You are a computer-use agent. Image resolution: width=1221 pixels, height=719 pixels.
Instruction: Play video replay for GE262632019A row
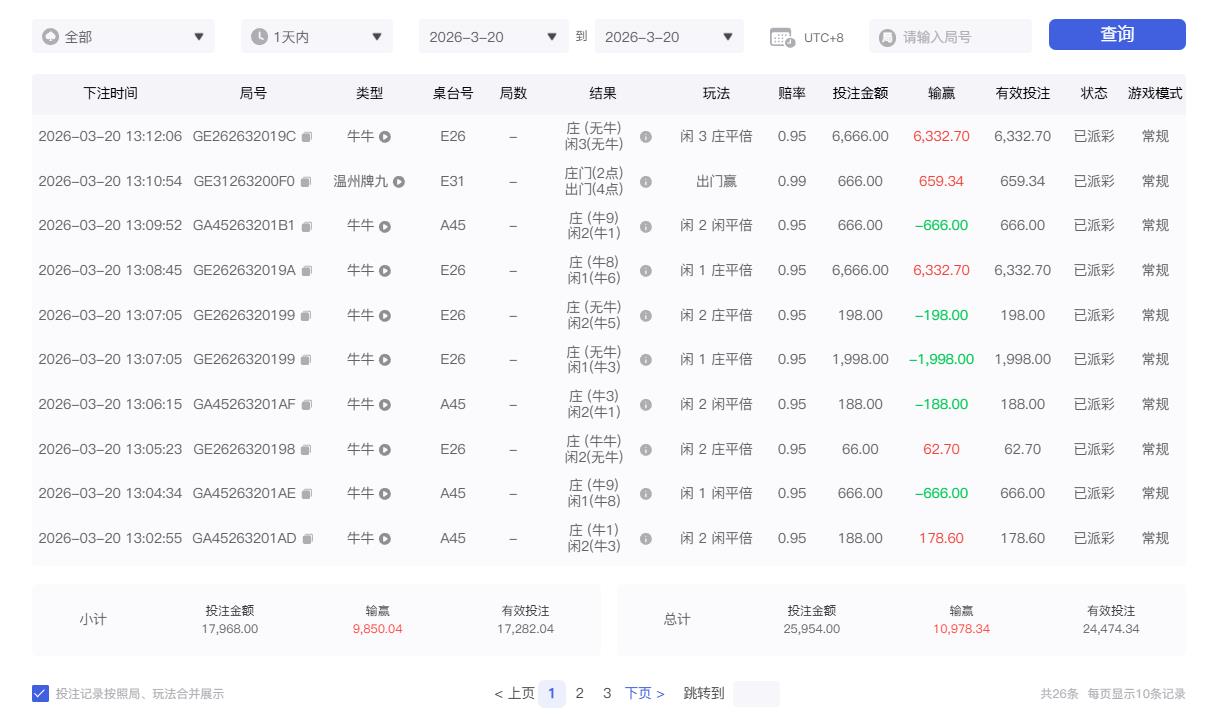(385, 271)
